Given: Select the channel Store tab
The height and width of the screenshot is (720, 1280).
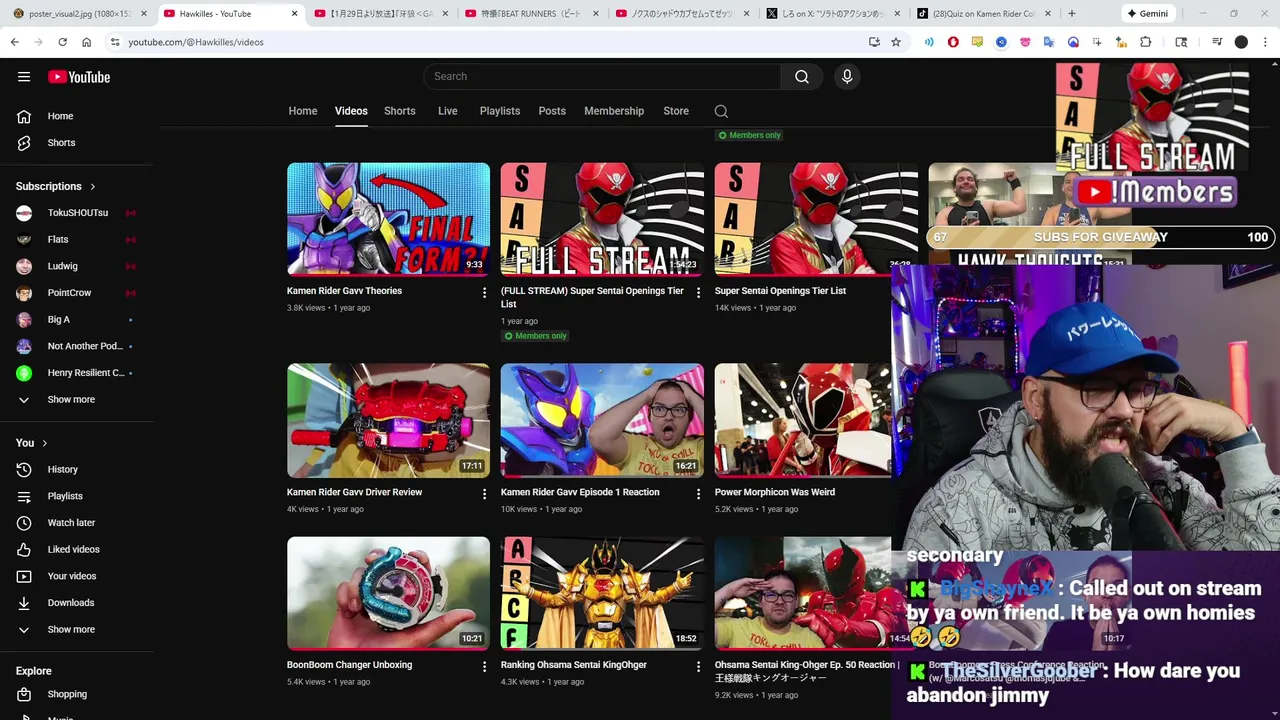Looking at the screenshot, I should click(x=676, y=111).
